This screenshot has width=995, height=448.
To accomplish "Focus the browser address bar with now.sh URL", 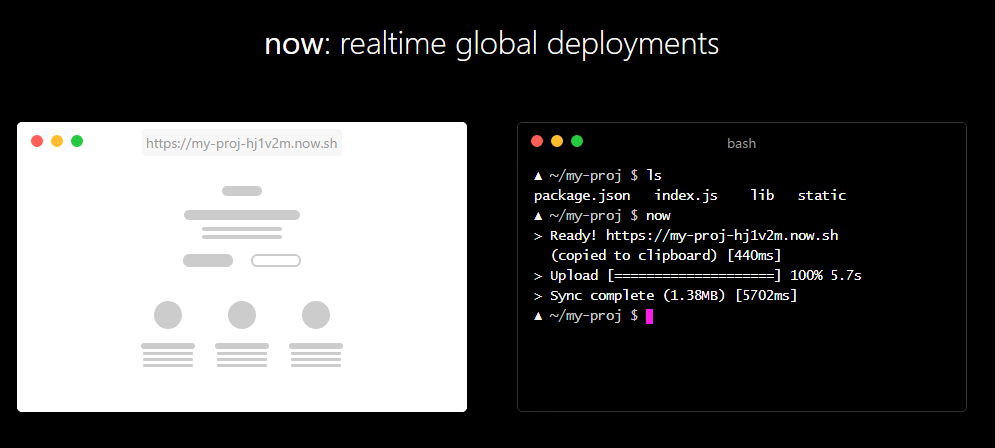I will (x=242, y=143).
